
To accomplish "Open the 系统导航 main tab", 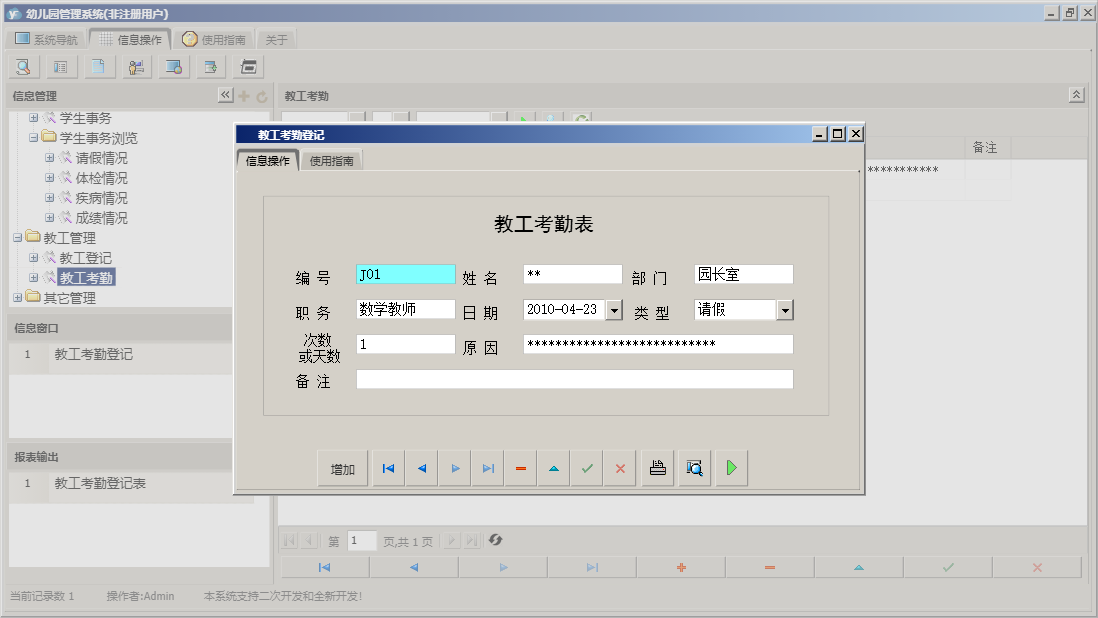I will (x=46, y=40).
